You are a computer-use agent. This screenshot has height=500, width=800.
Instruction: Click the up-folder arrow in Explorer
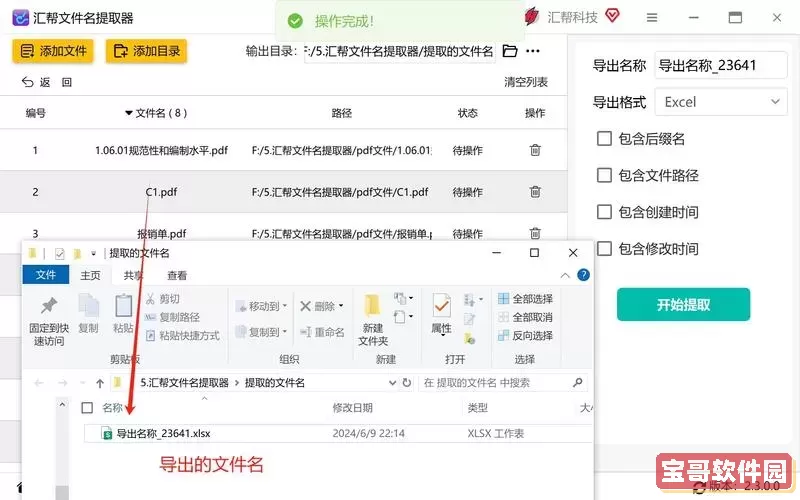coord(100,383)
